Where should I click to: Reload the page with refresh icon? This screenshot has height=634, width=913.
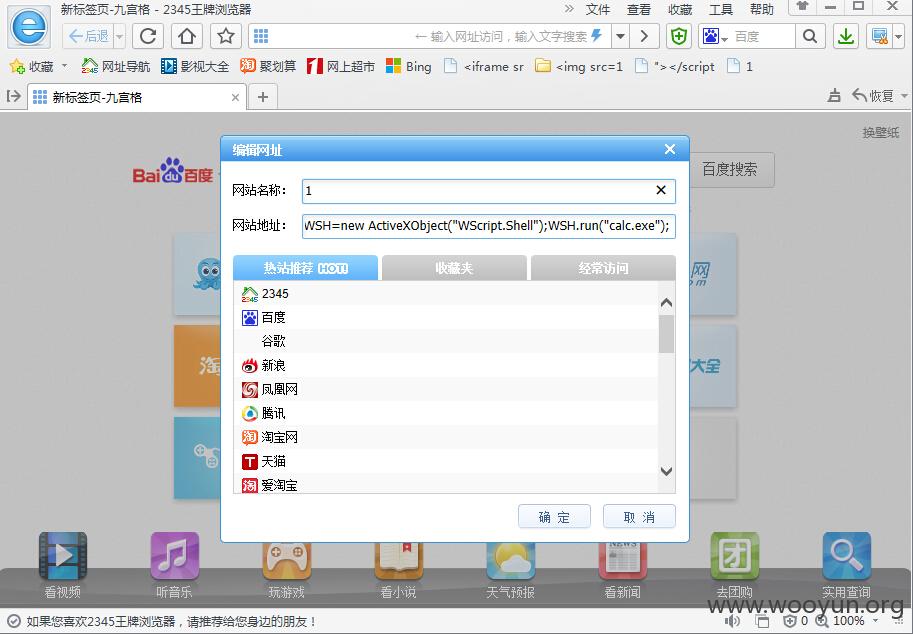point(148,36)
